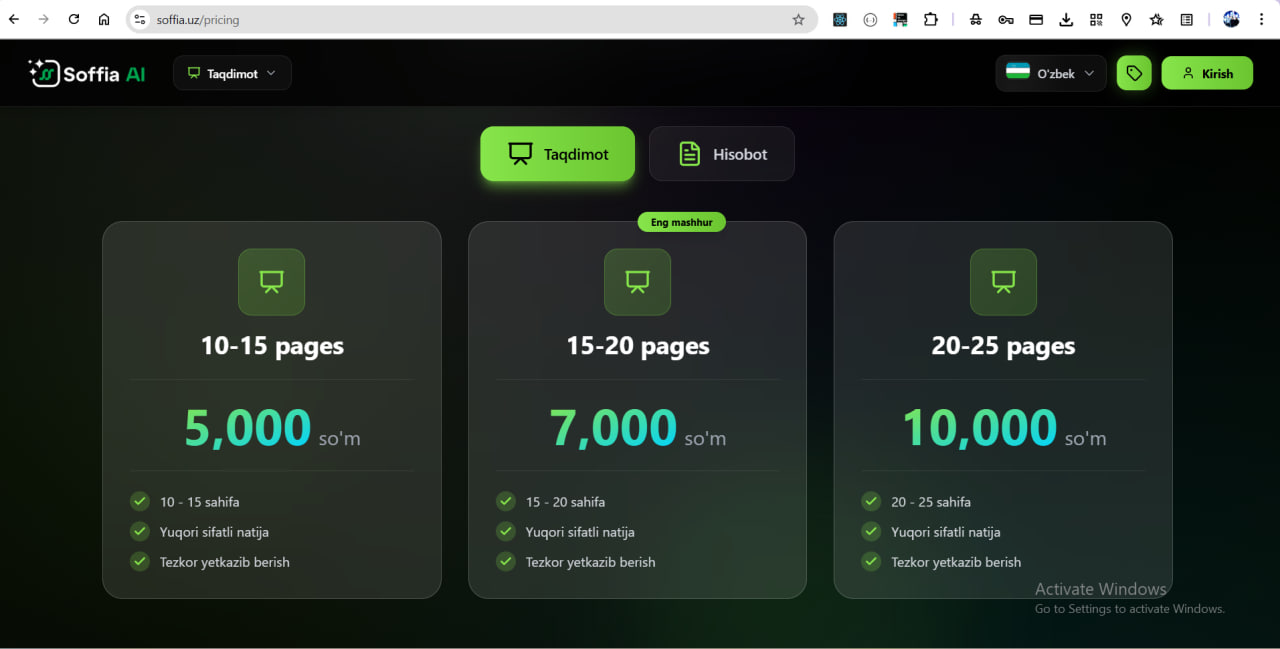The height and width of the screenshot is (649, 1280).
Task: Select the Taqdimot pricing tab
Action: [x=557, y=153]
